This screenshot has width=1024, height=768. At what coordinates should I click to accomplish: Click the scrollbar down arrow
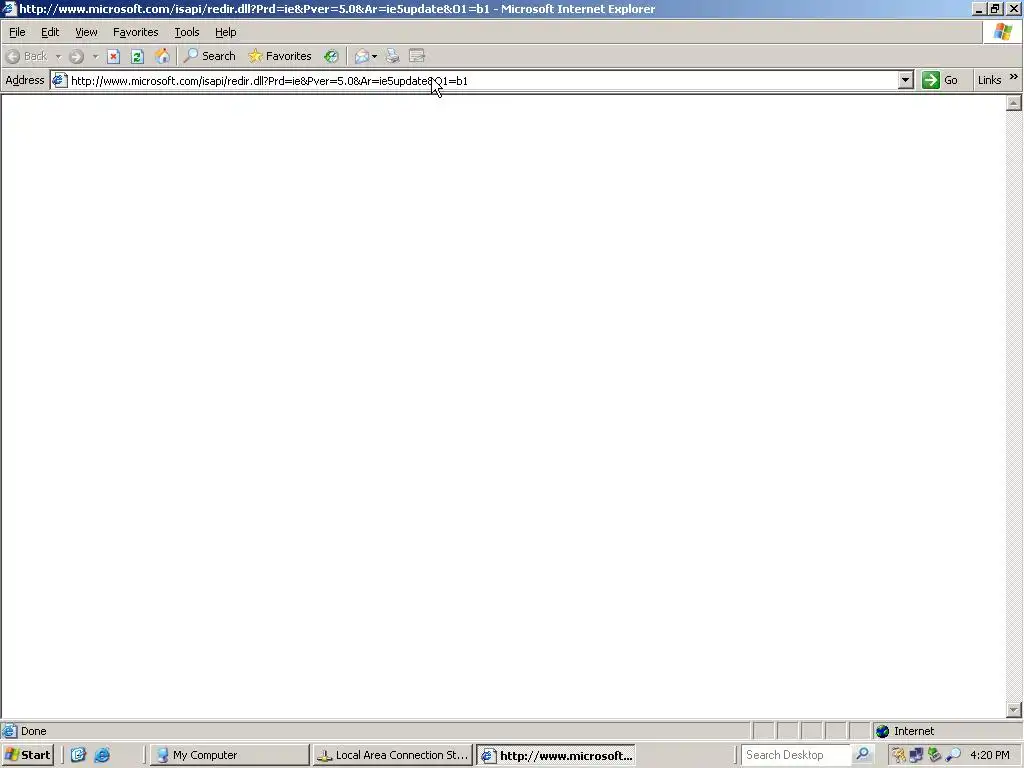(x=1014, y=710)
